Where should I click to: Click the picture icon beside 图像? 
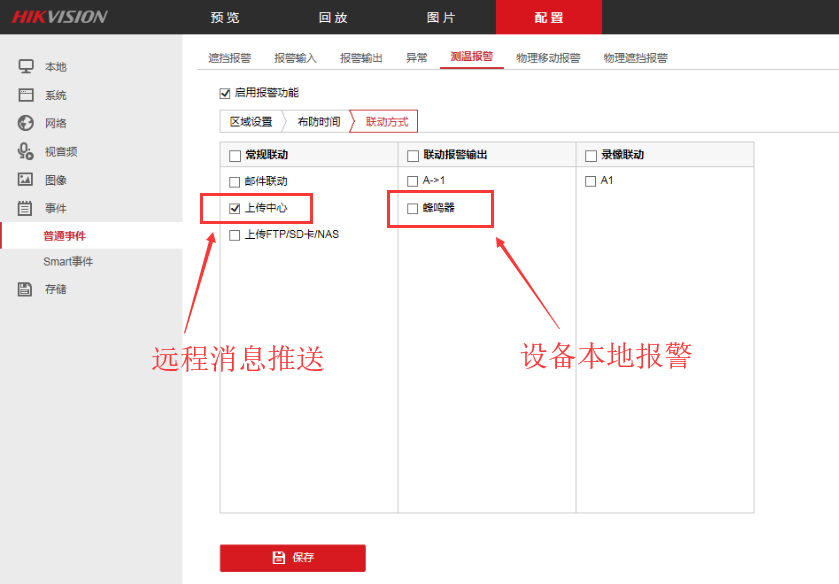pos(26,180)
